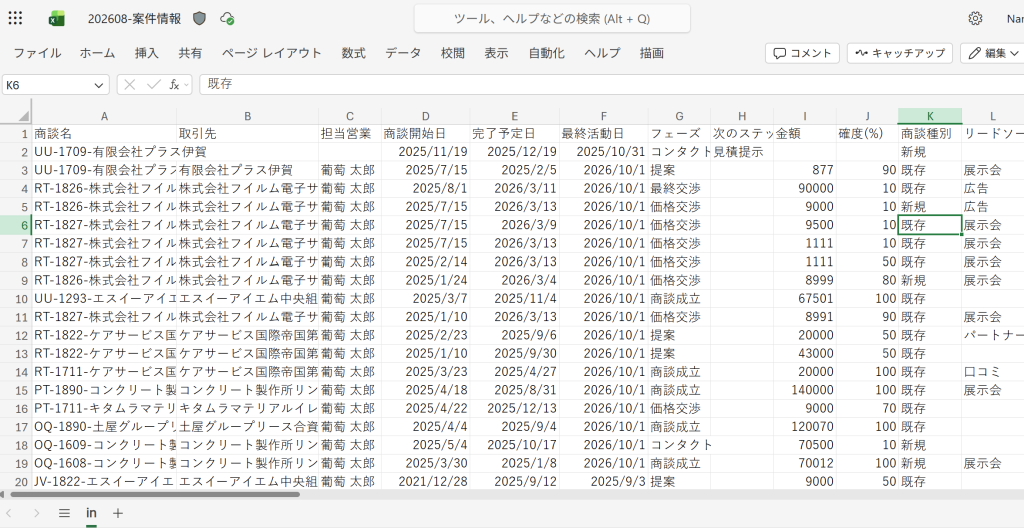Click date cell 2021/12/28
Screen dimensions: 1024x528
click(426, 482)
